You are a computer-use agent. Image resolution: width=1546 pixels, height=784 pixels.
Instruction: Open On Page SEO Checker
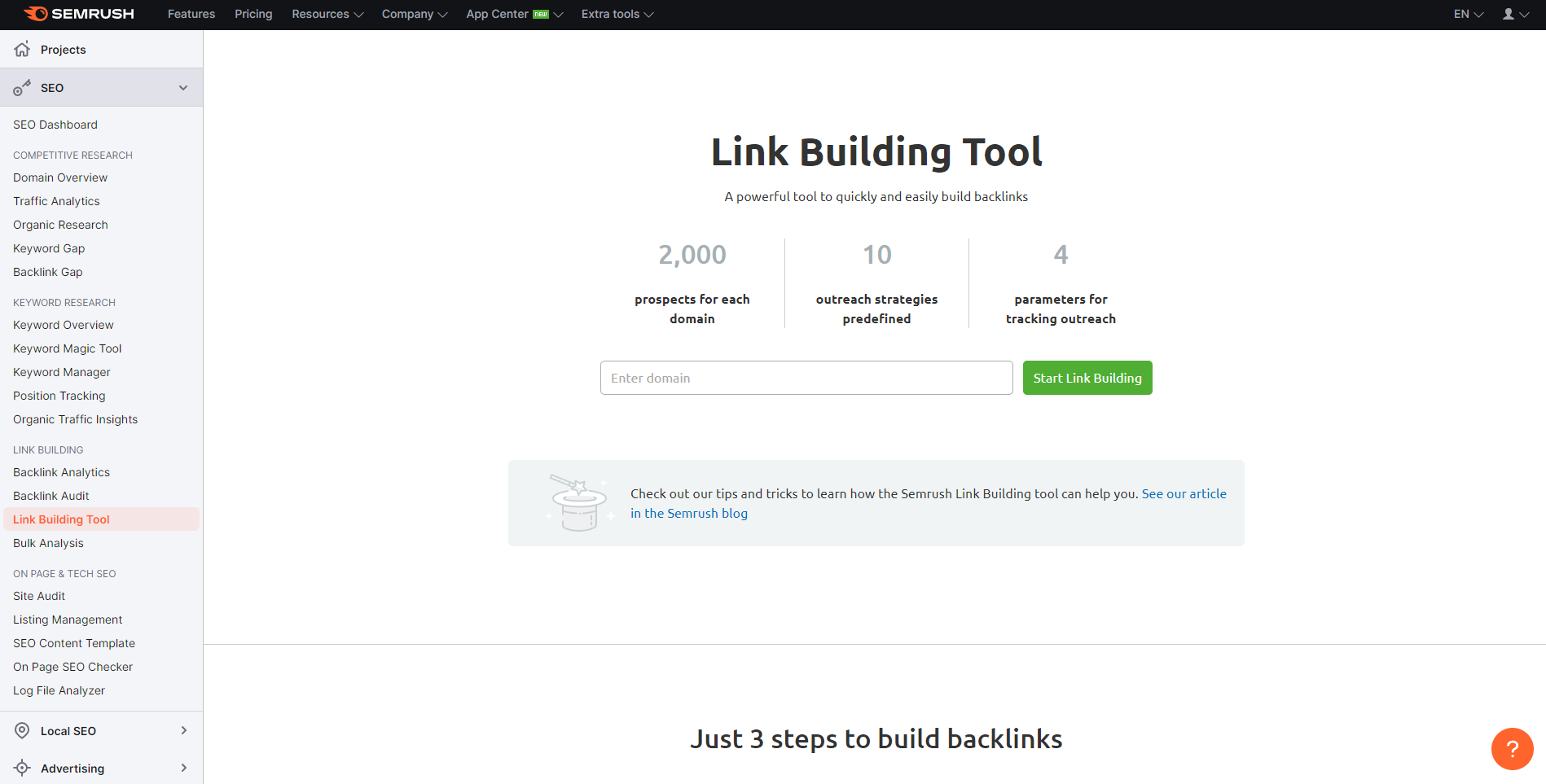(73, 667)
